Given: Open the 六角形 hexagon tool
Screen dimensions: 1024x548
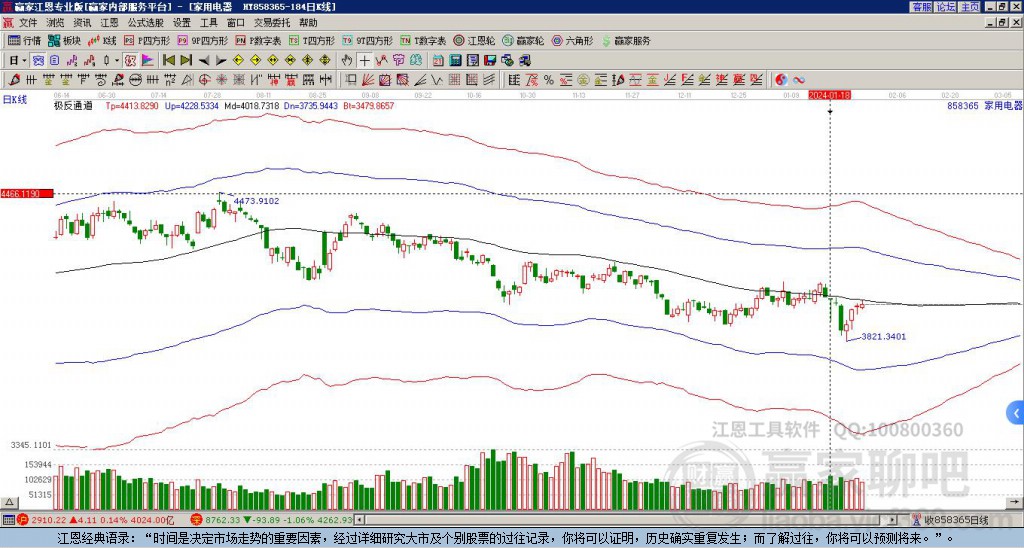Looking at the screenshot, I should coord(573,40).
